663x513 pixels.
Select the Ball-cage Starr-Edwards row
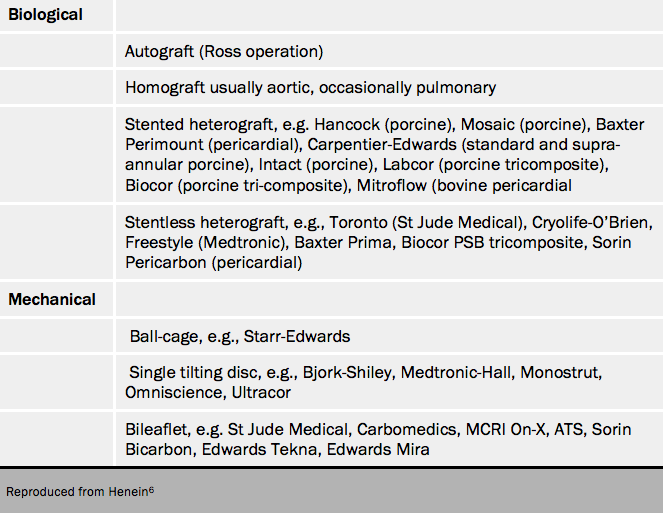click(240, 336)
